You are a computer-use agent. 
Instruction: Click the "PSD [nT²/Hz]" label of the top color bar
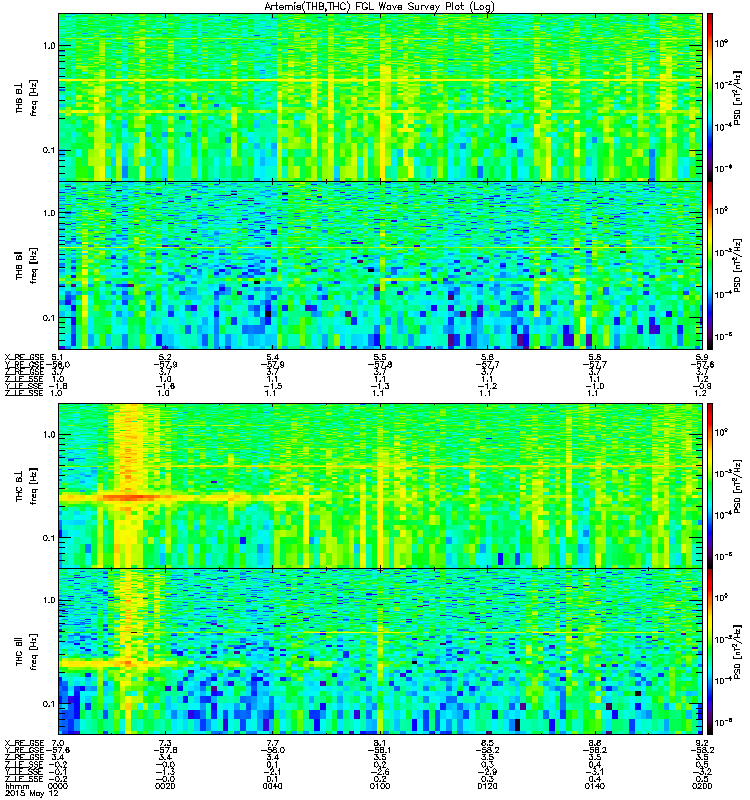(x=736, y=97)
